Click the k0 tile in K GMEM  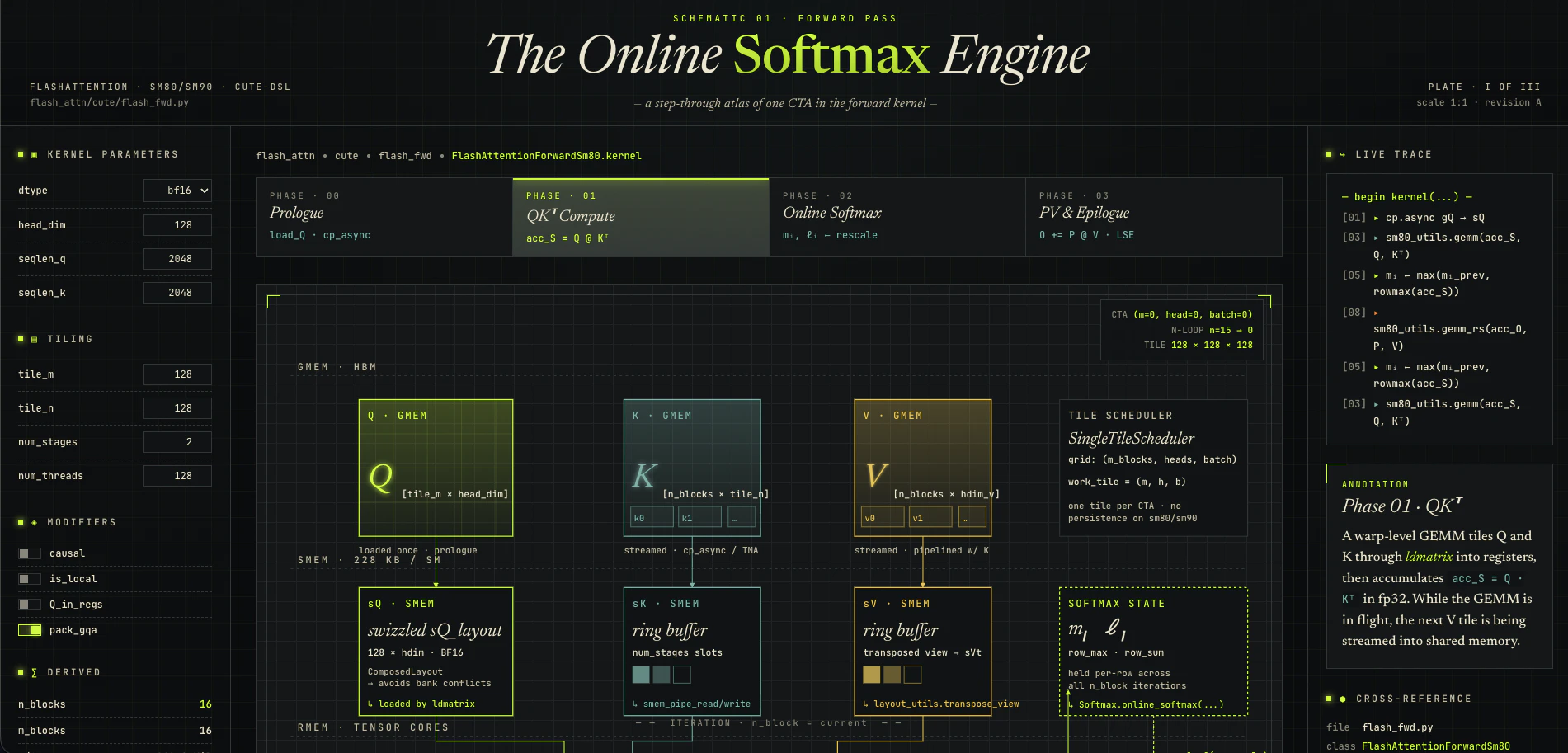tap(652, 517)
